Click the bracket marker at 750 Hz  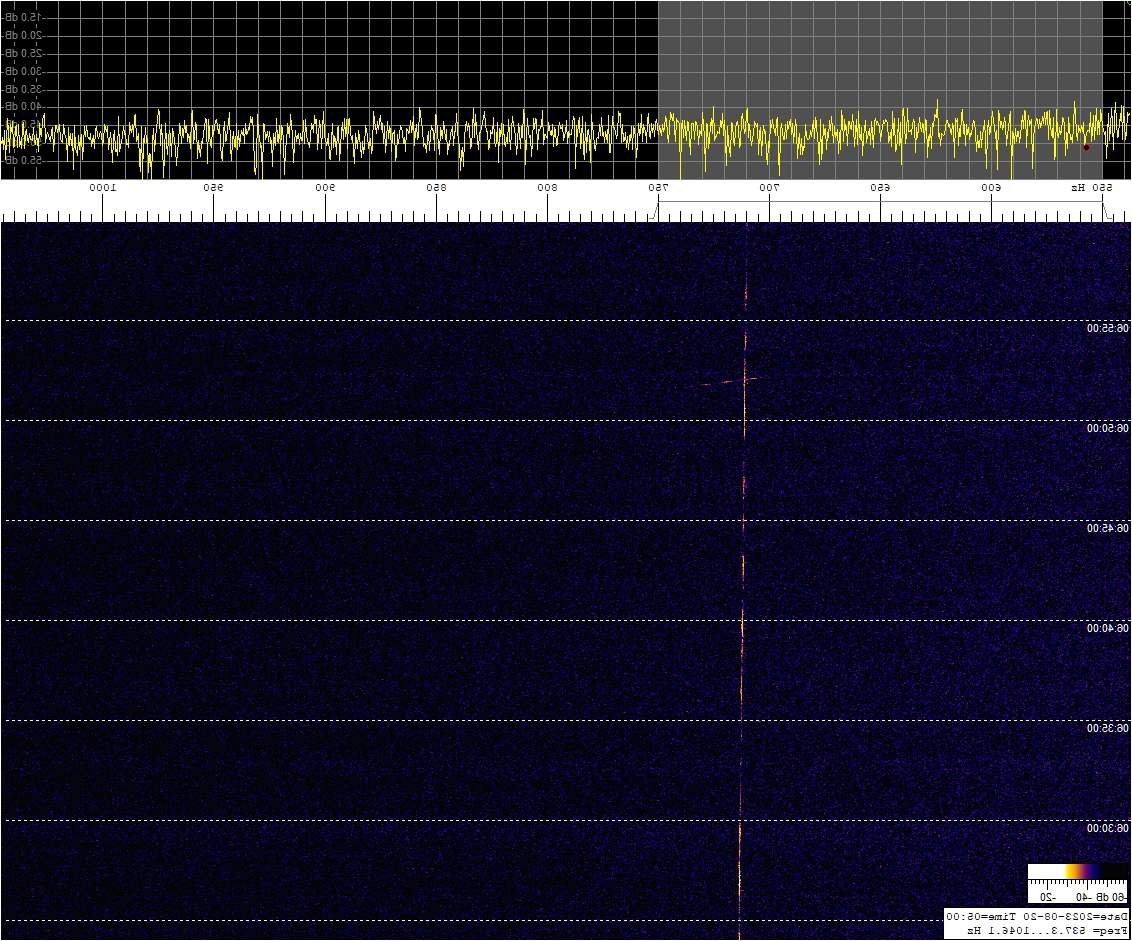coord(656,208)
